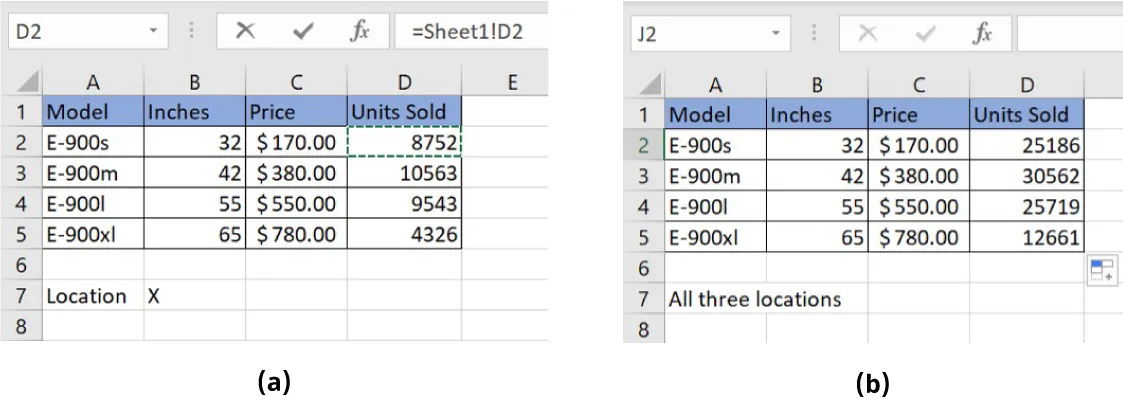Screen dimensions: 1123x403
Task: Select cell containing 30562
Action: 1026,176
